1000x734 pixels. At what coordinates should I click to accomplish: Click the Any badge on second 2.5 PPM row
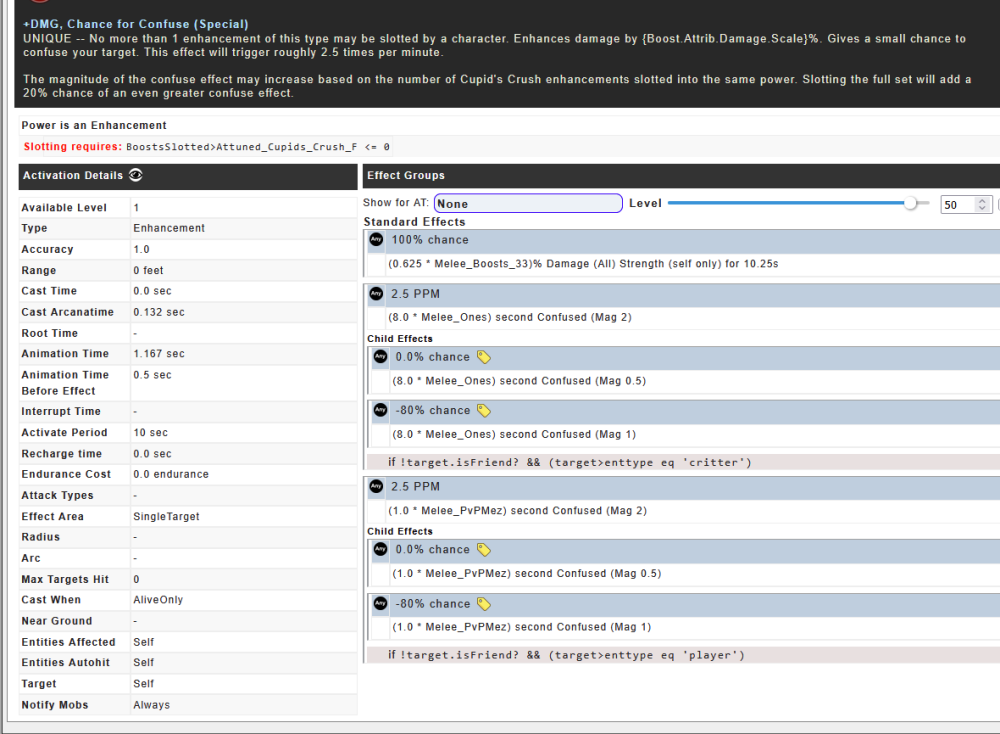coord(376,487)
